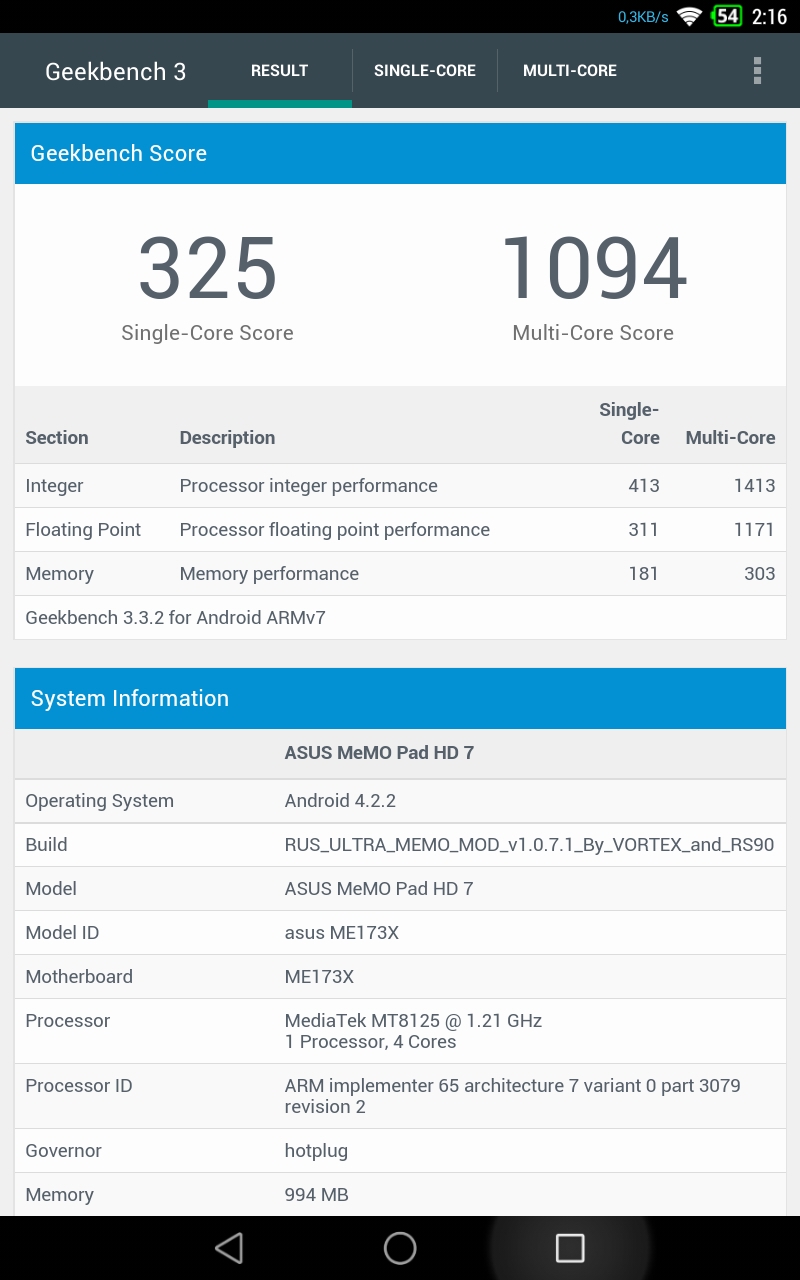Tap the Floating Point row label
The image size is (800, 1280).
(x=83, y=530)
